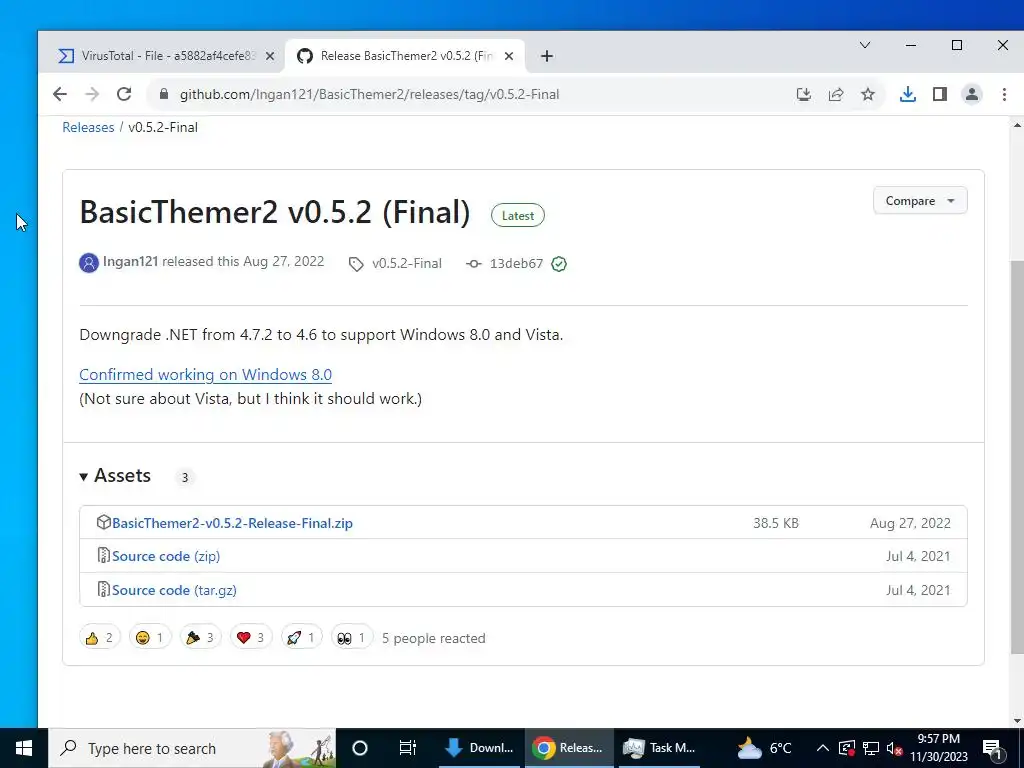Open the Windows Start menu
This screenshot has width=1024, height=768.
[x=24, y=748]
